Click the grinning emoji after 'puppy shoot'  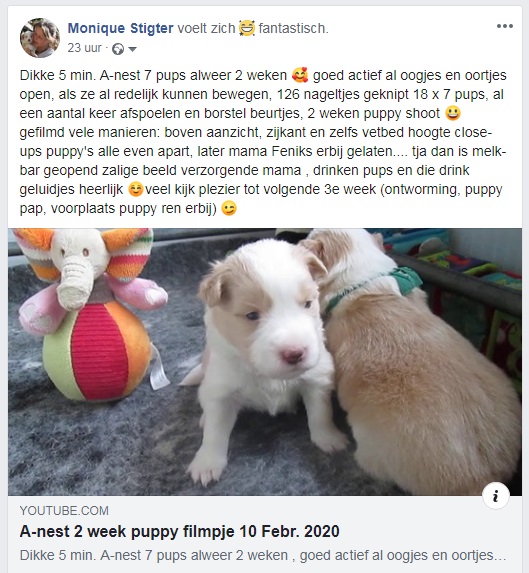click(x=453, y=113)
